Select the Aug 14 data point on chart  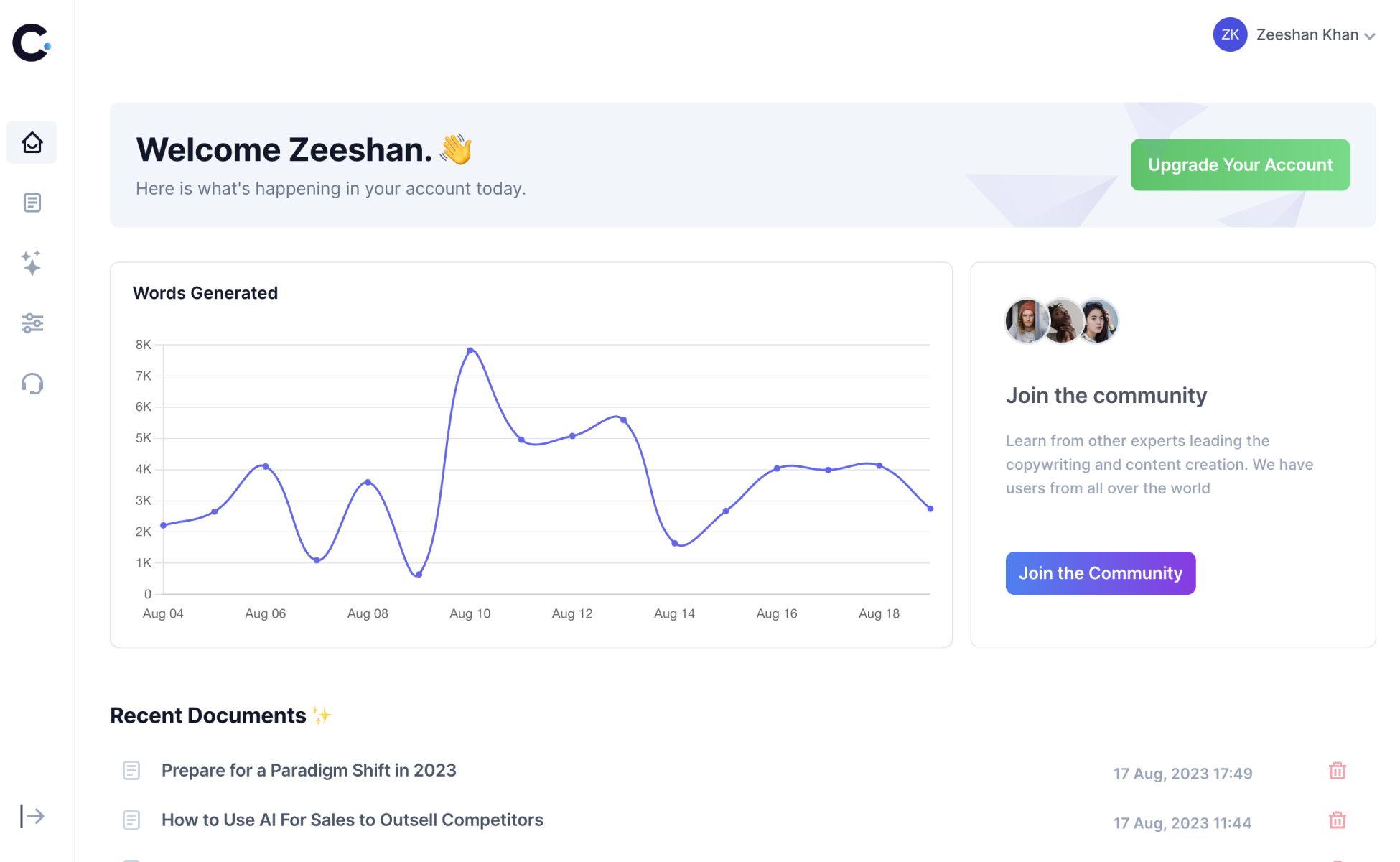tap(673, 543)
